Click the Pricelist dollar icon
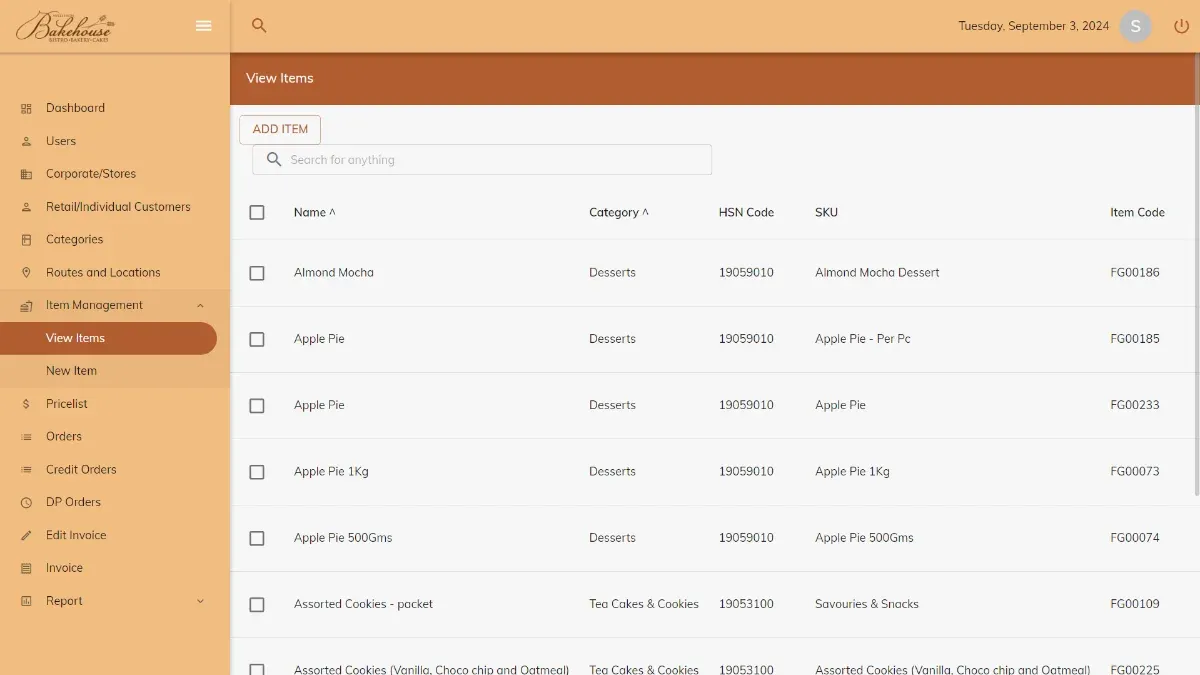Viewport: 1200px width, 675px height. [x=26, y=404]
